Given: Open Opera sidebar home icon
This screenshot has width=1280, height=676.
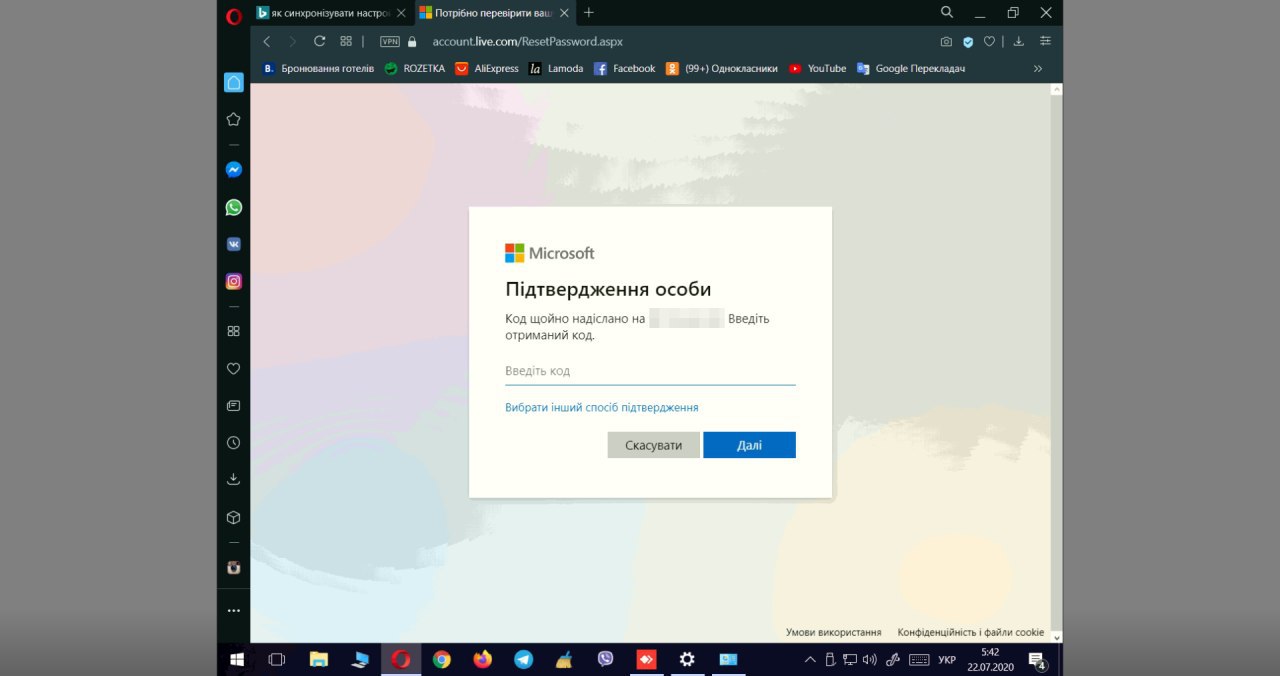Looking at the screenshot, I should (233, 82).
